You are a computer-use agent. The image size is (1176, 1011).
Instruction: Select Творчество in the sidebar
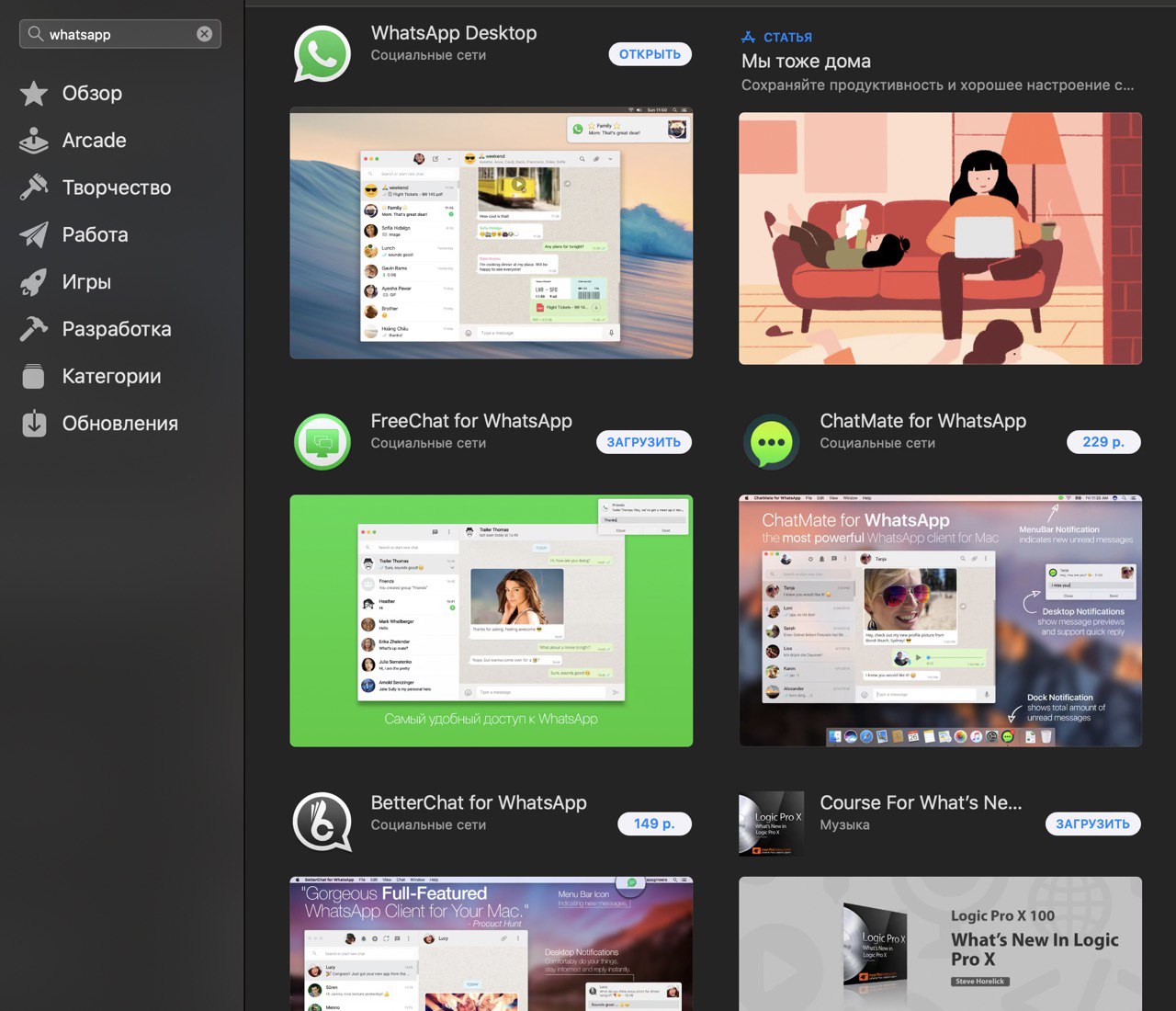click(x=117, y=187)
